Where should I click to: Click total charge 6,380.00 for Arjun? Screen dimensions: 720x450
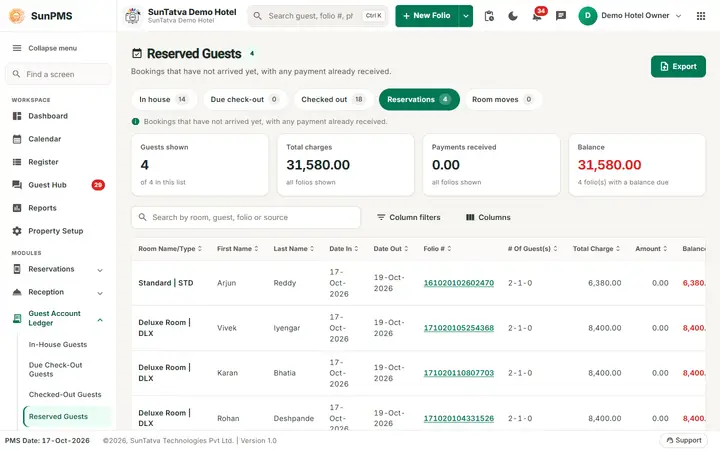click(604, 283)
